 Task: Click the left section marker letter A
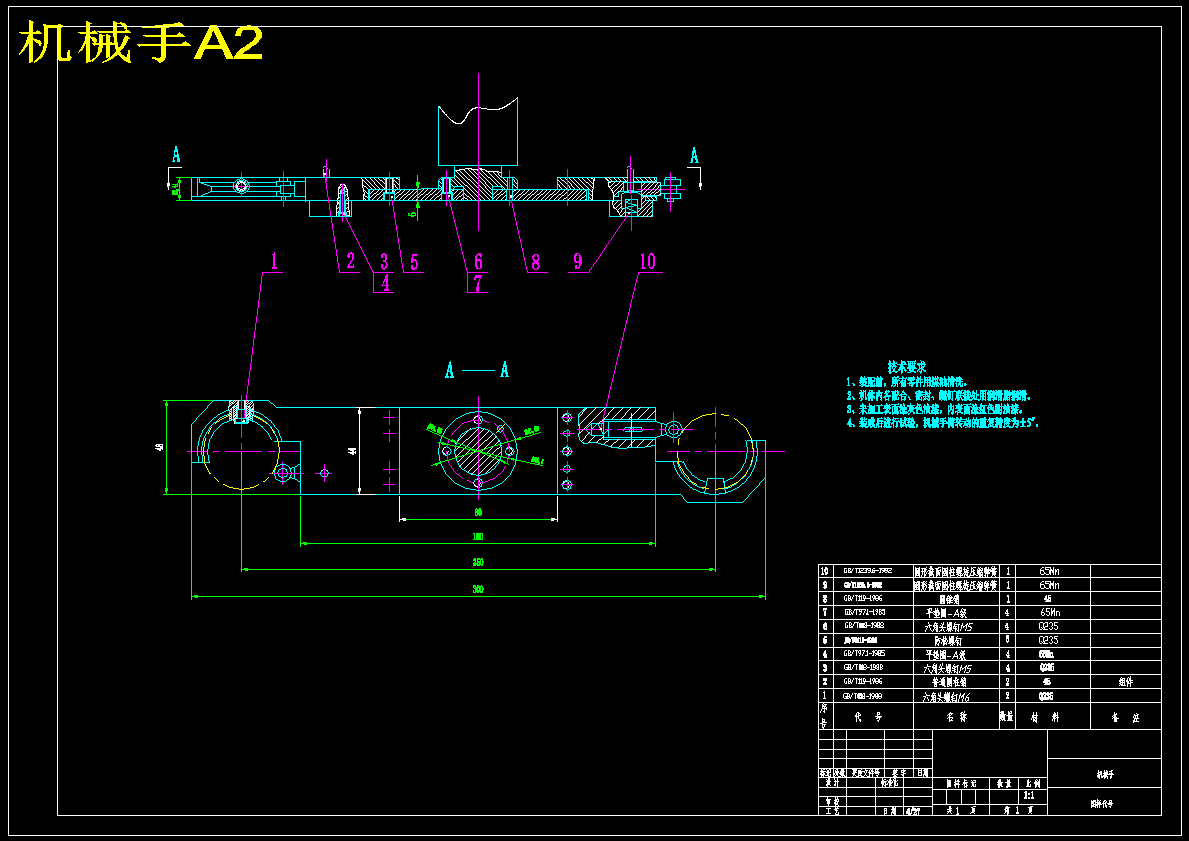point(176,155)
